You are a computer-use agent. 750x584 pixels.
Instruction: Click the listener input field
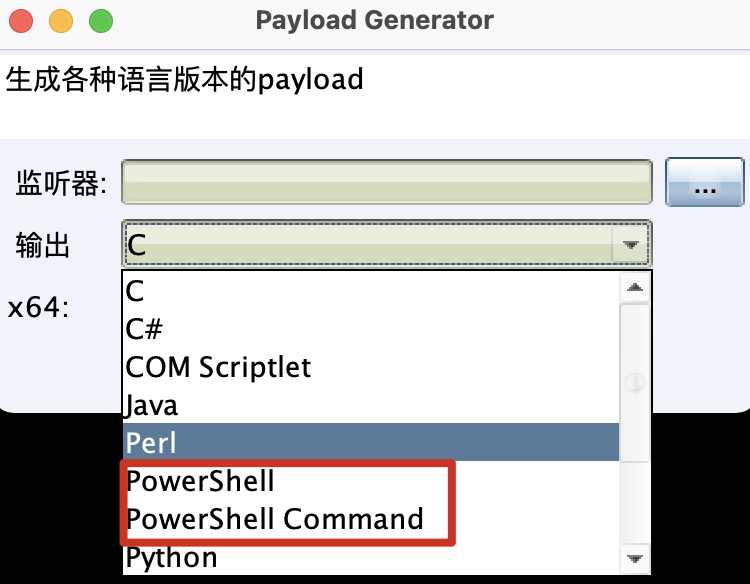[387, 182]
